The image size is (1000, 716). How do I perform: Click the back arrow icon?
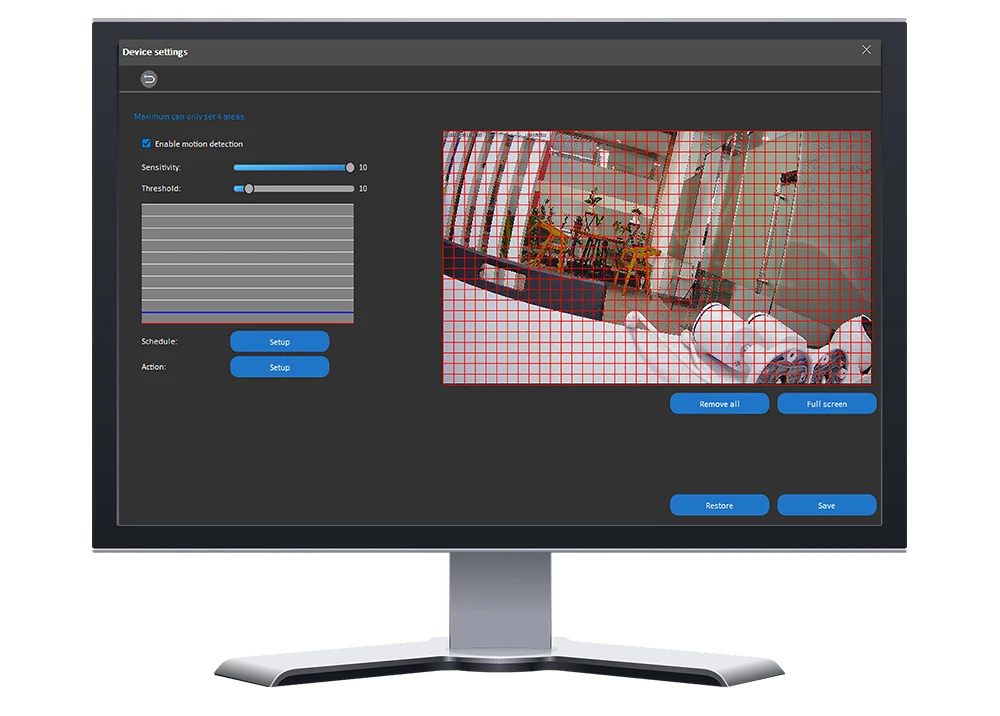point(149,79)
